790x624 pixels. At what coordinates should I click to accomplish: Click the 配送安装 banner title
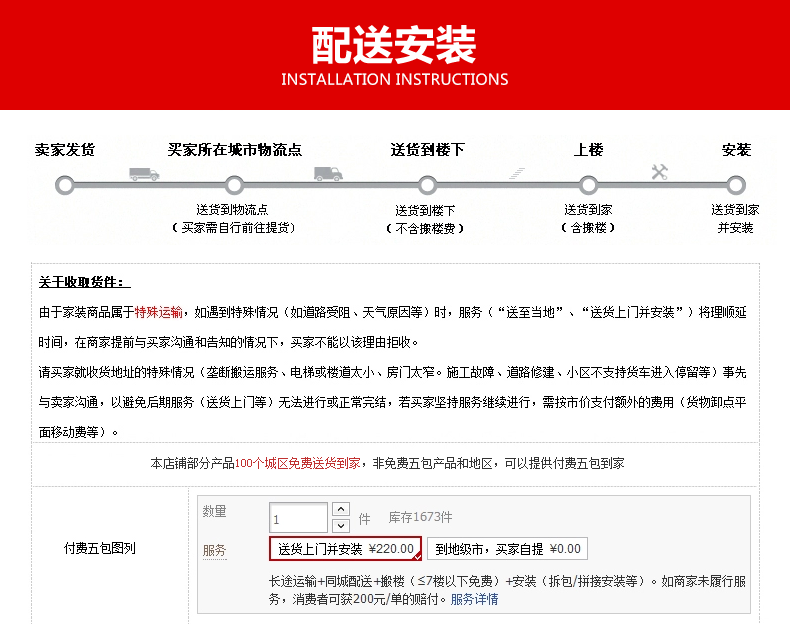tap(394, 45)
